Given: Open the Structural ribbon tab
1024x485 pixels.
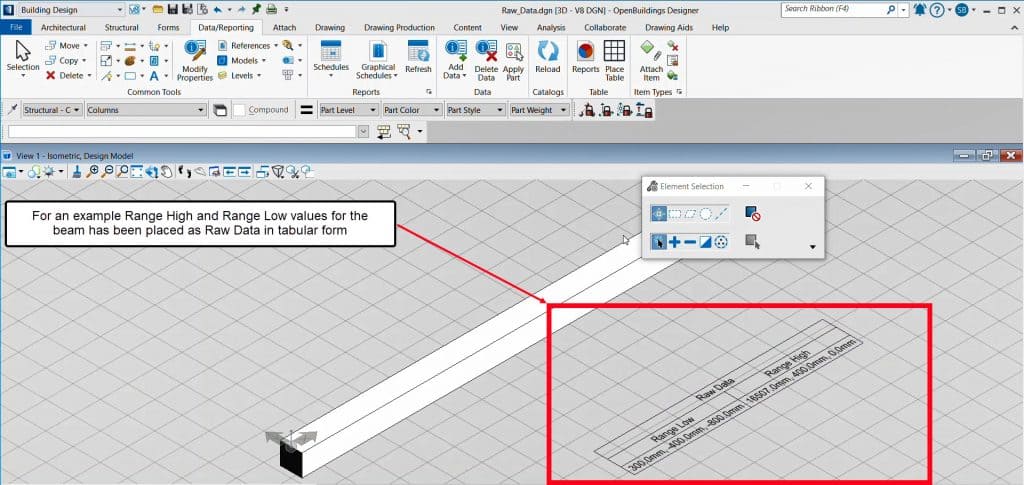Looking at the screenshot, I should click(x=121, y=27).
